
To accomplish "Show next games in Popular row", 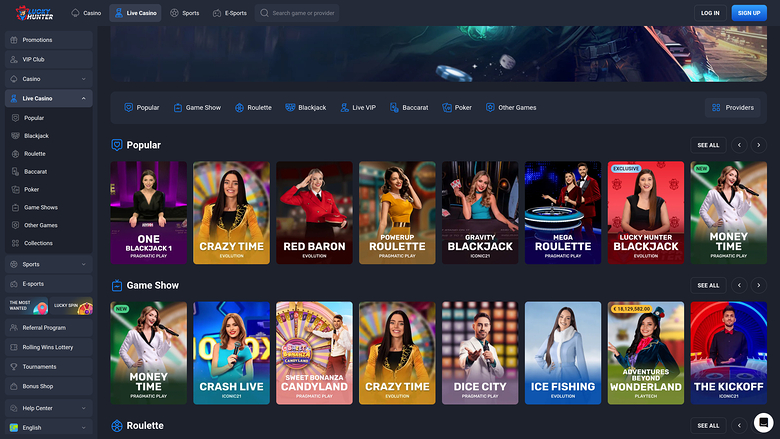I will pos(759,145).
